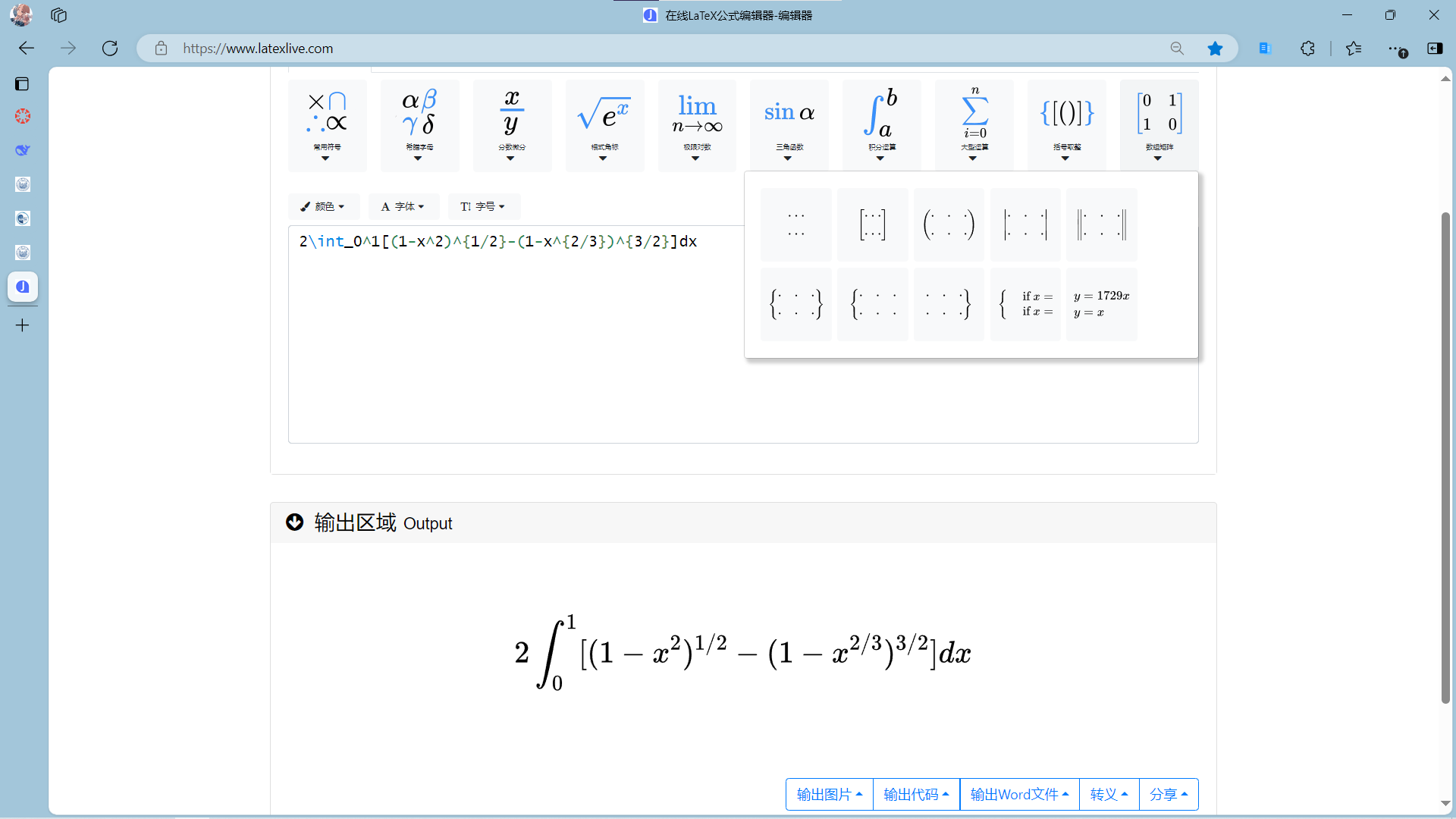Screen dimensions: 1456x819
Task: Open the Greek letters symbol palette
Action: [419, 125]
